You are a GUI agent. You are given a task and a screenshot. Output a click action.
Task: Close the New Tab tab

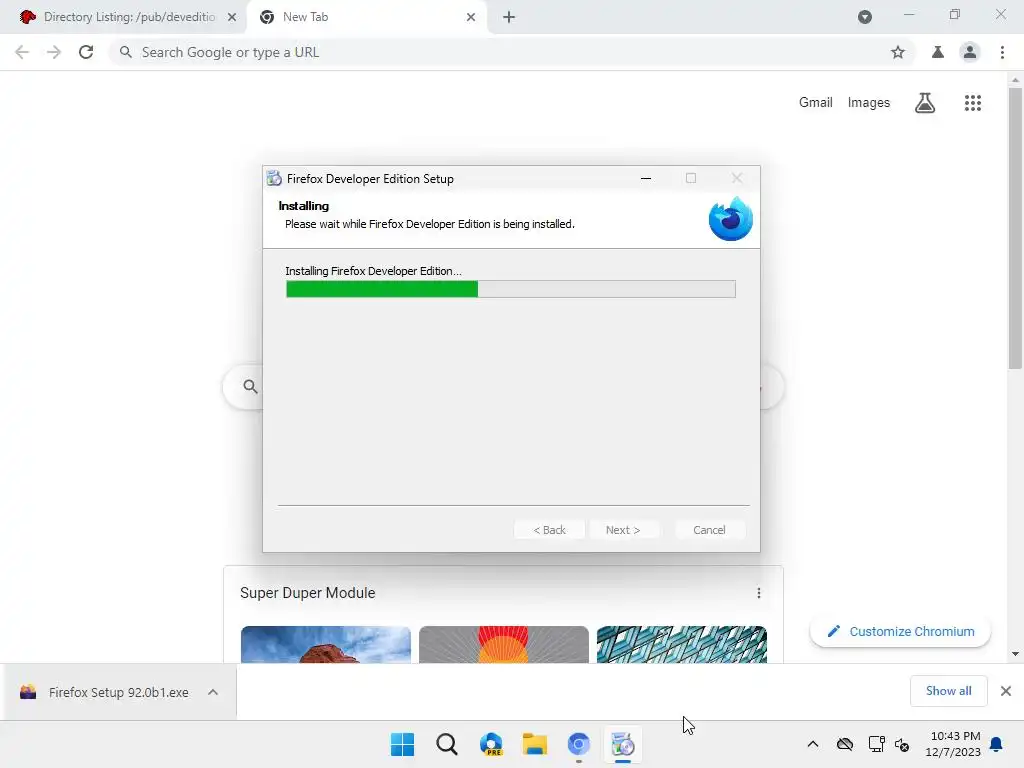pyautogui.click(x=471, y=17)
